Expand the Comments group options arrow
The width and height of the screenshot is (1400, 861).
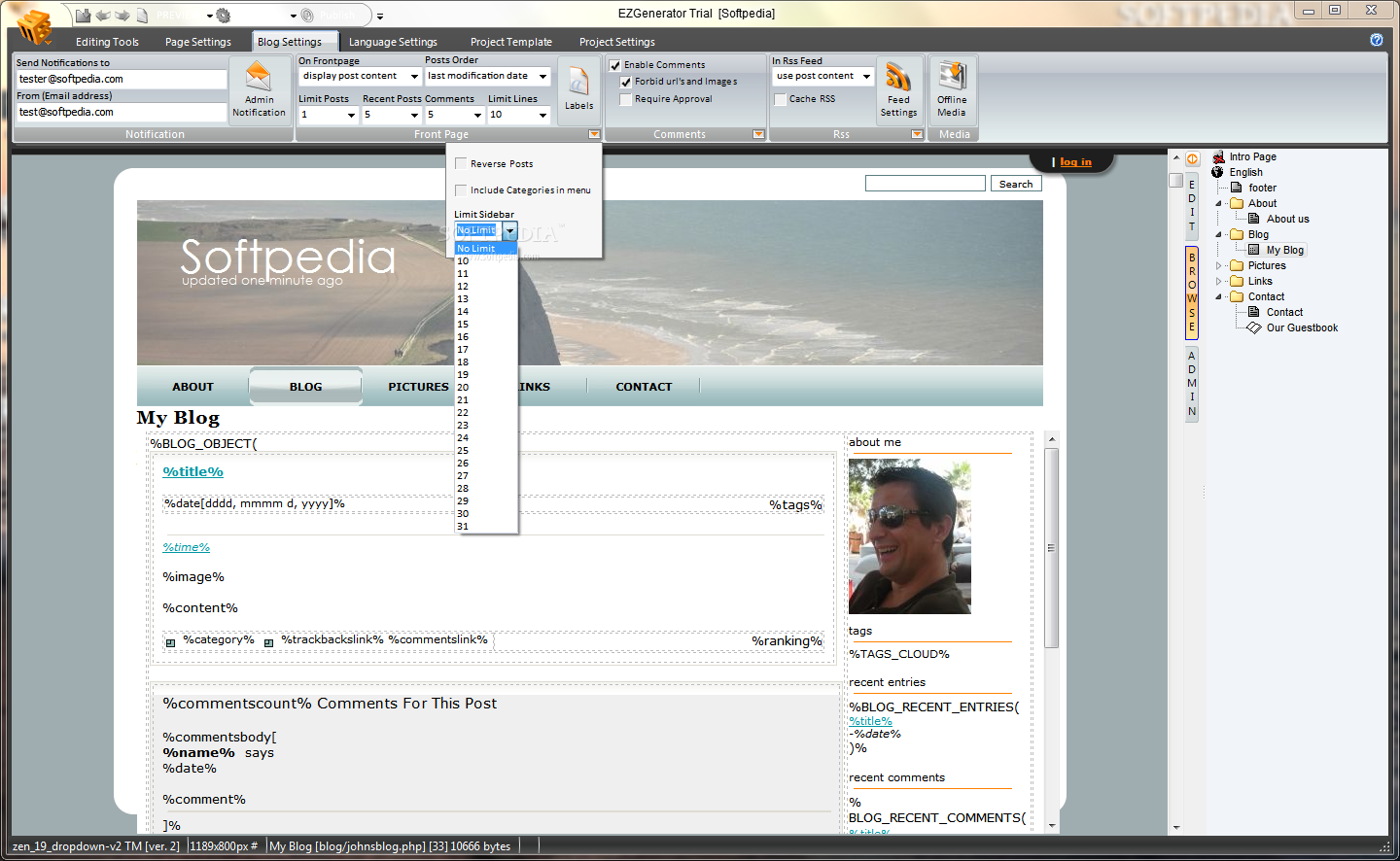tap(758, 134)
